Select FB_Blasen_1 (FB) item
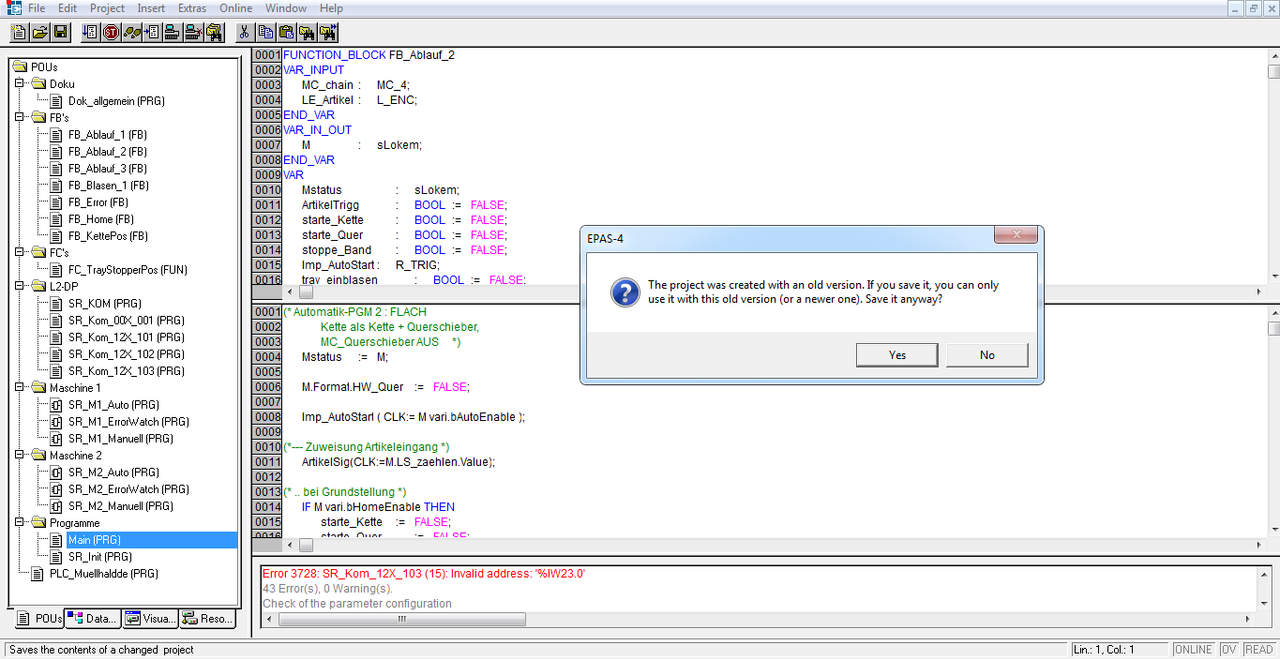 (x=108, y=185)
